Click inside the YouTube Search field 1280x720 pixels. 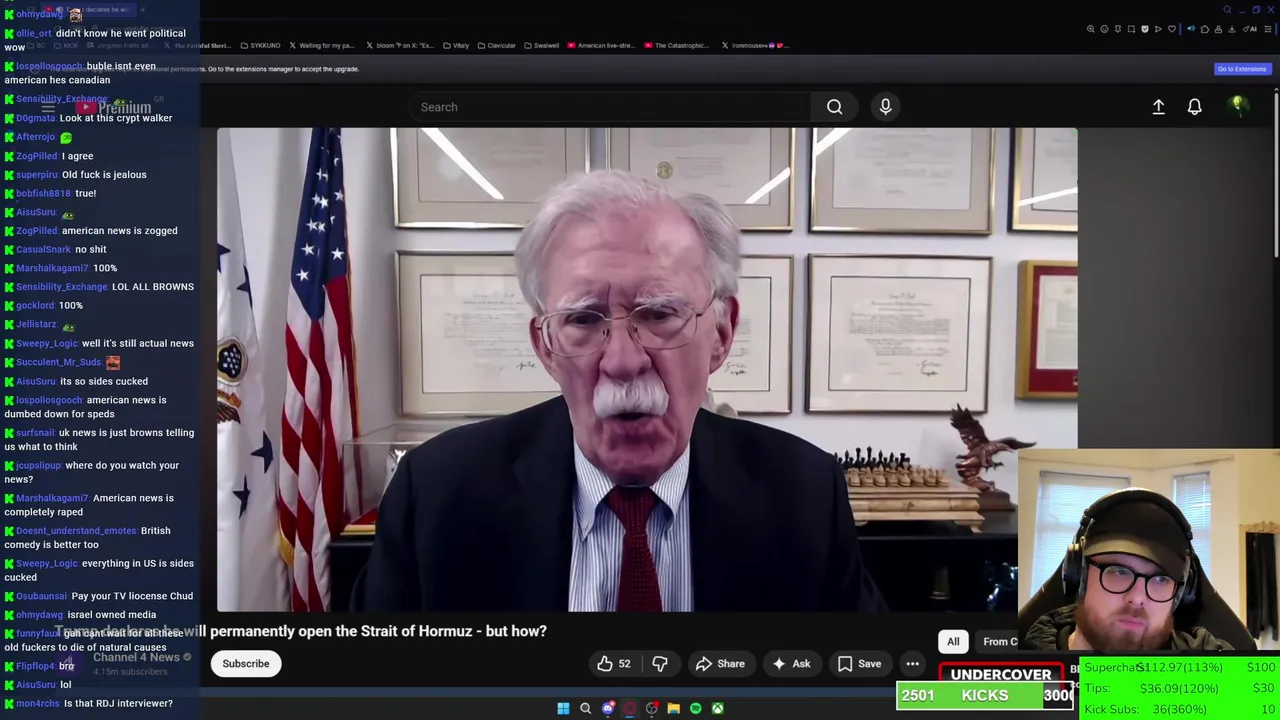click(610, 107)
